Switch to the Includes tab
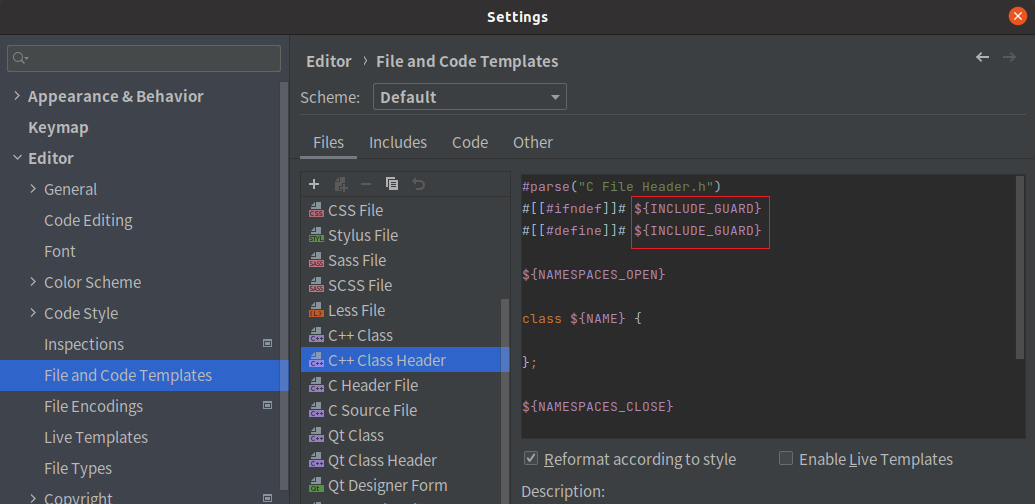The height and width of the screenshot is (504, 1035). pos(398,142)
